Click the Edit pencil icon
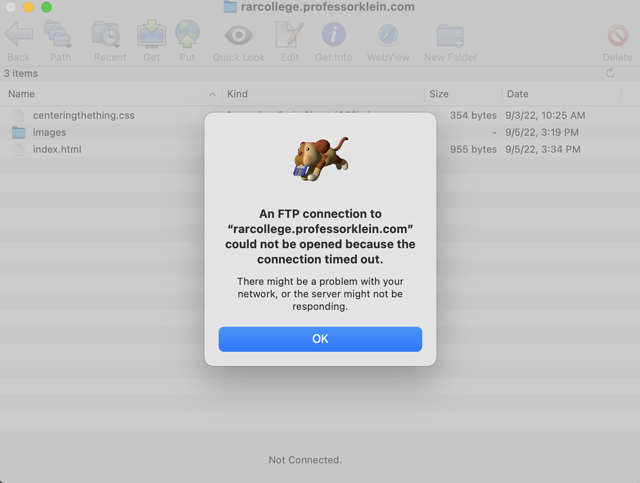 pyautogui.click(x=289, y=35)
